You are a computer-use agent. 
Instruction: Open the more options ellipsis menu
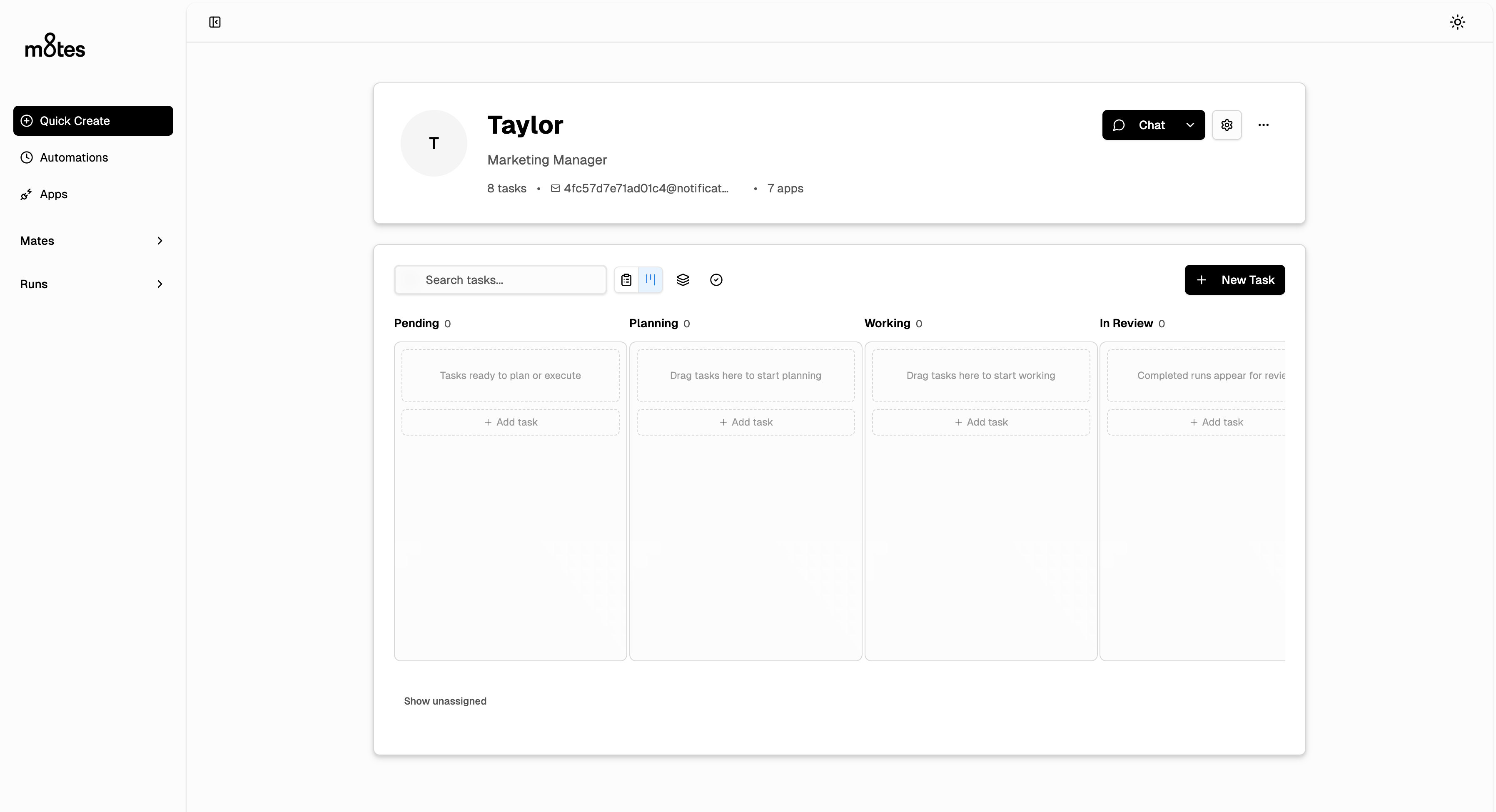point(1263,124)
